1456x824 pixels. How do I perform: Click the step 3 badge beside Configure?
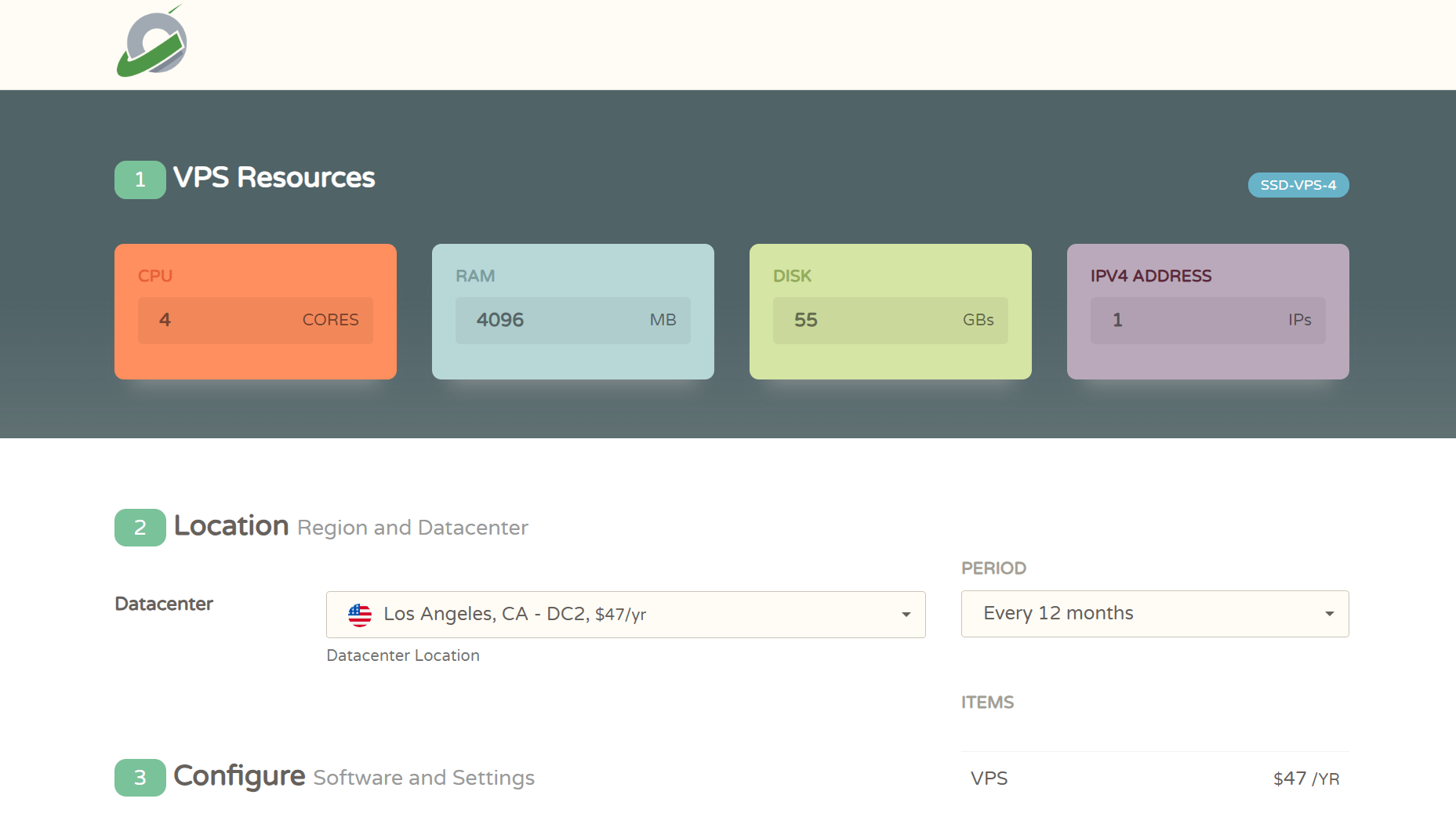click(140, 778)
